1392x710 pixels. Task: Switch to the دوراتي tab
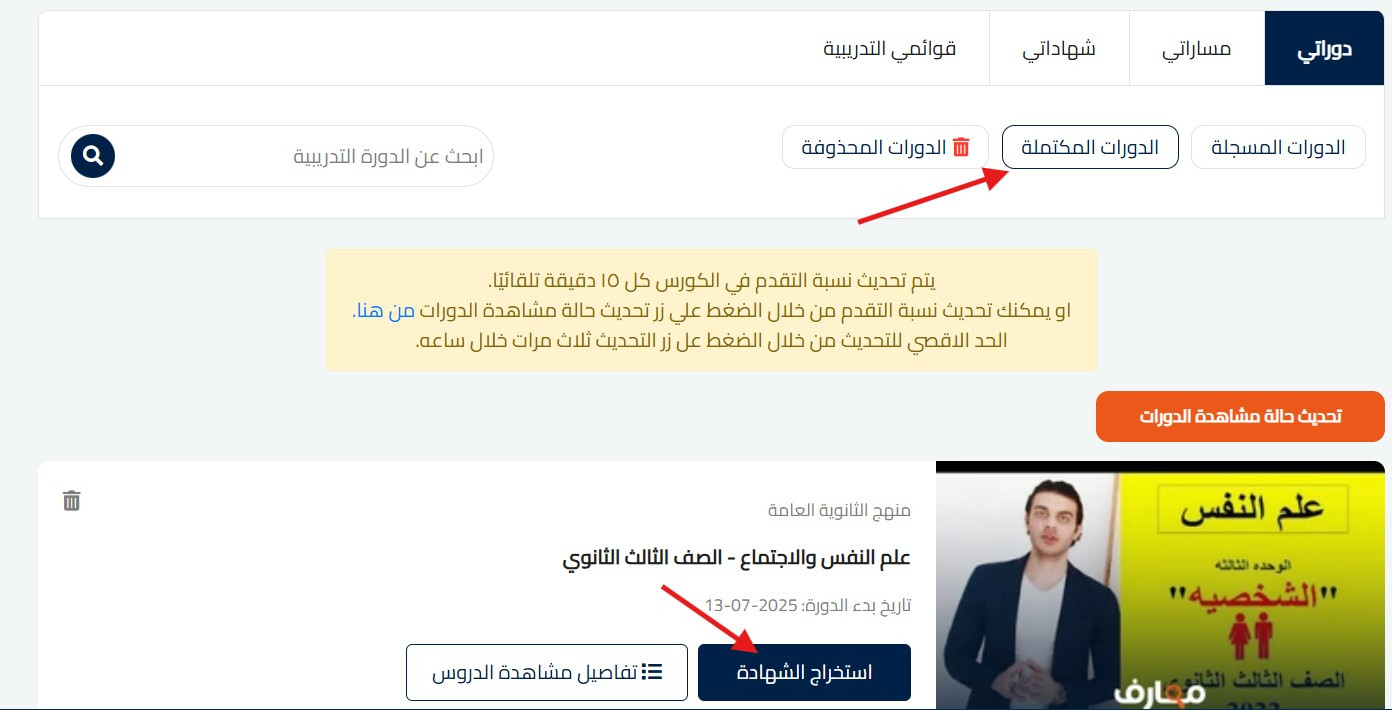[x=1324, y=49]
